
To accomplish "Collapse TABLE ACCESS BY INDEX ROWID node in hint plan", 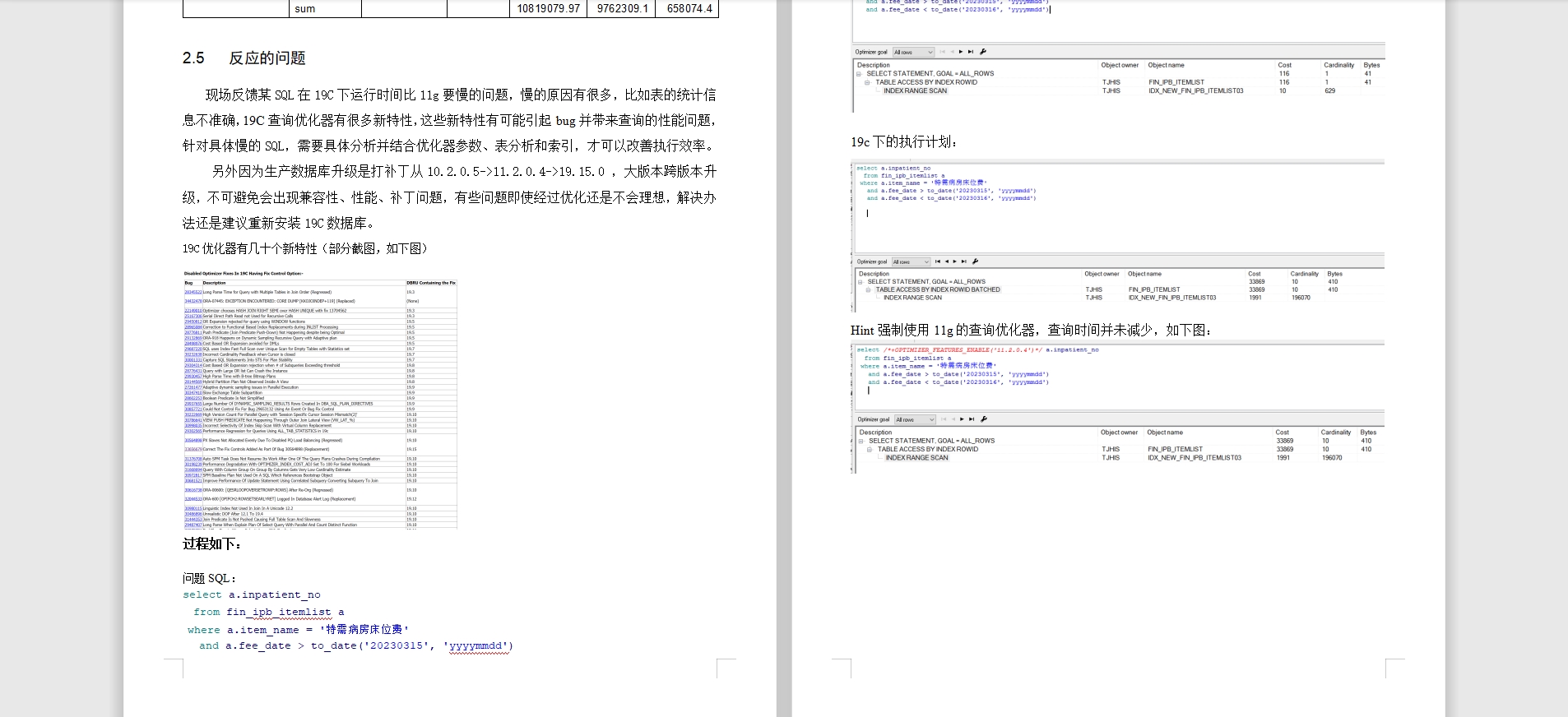I will (x=870, y=450).
